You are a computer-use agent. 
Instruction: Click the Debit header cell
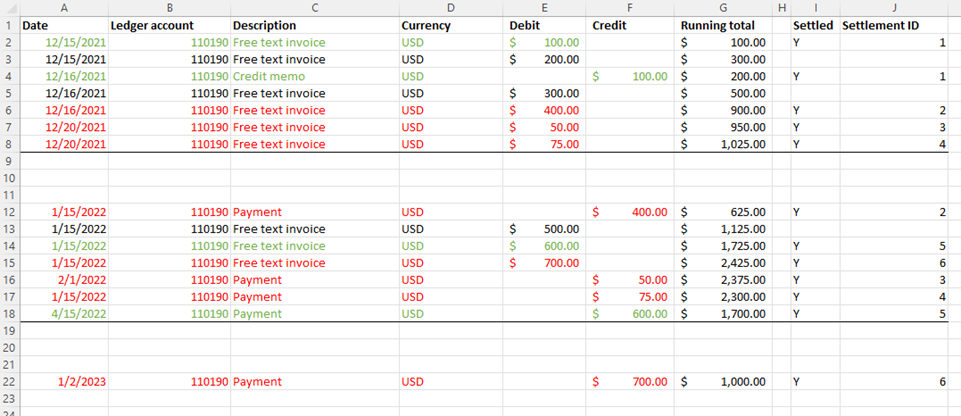544,26
